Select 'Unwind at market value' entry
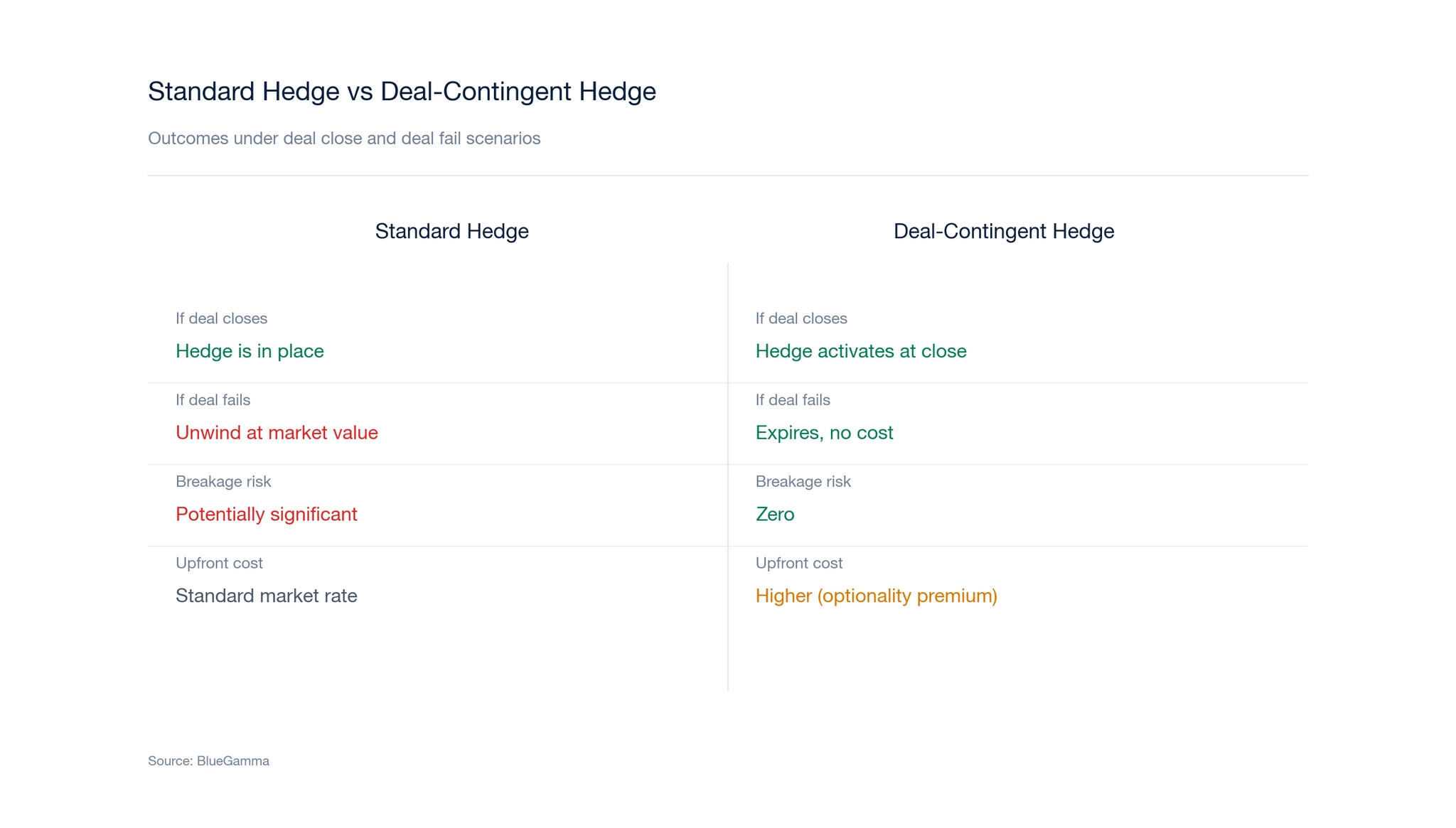Screen dimensions: 1456x828 [x=277, y=432]
